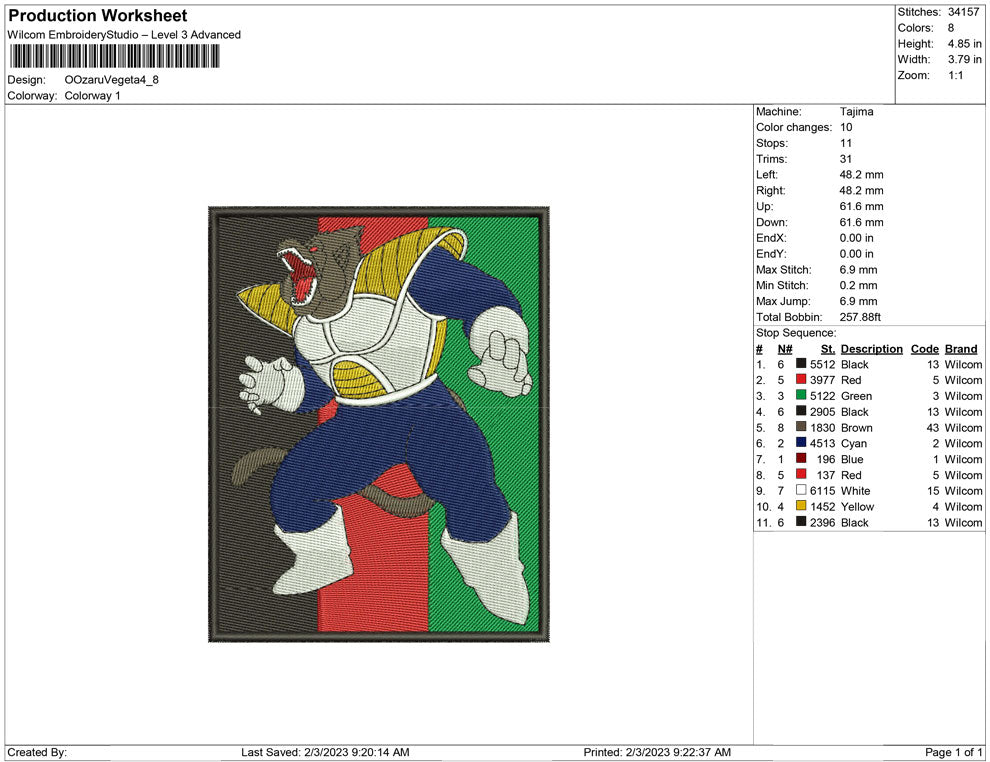Click the code '43' in the Brown row

tap(933, 427)
